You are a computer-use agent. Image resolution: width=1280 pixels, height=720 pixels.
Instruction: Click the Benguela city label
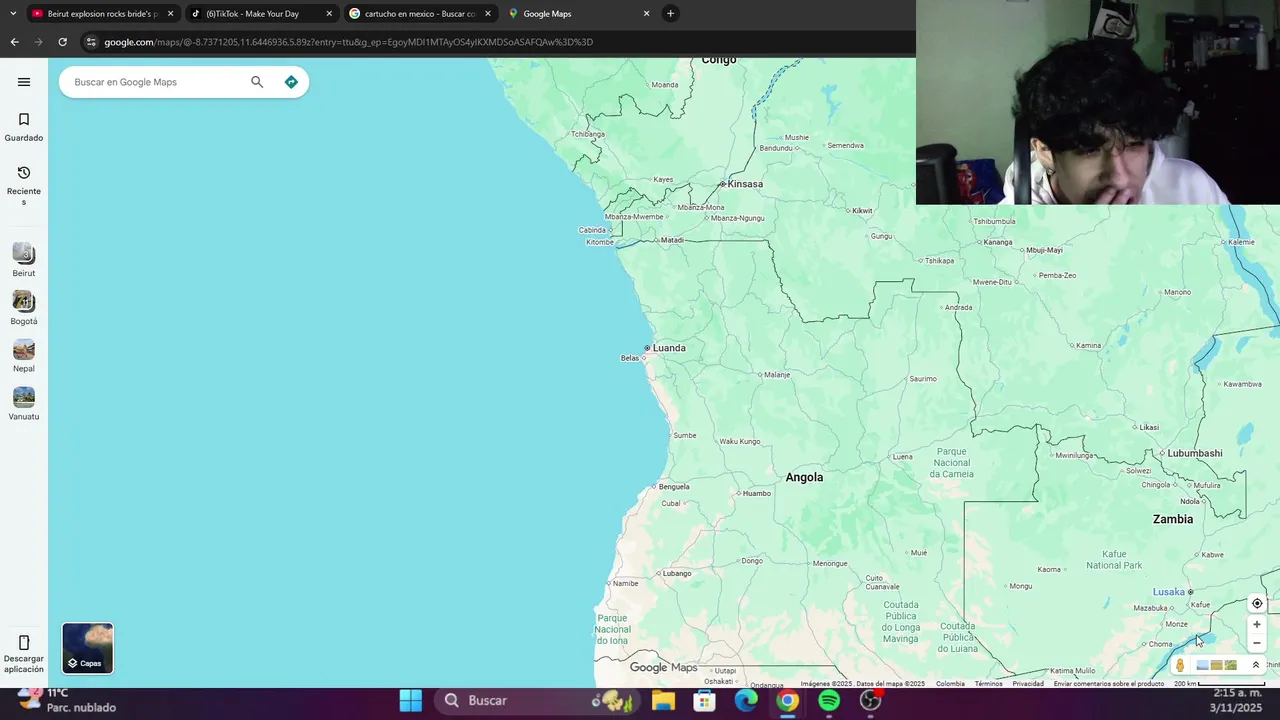[674, 487]
